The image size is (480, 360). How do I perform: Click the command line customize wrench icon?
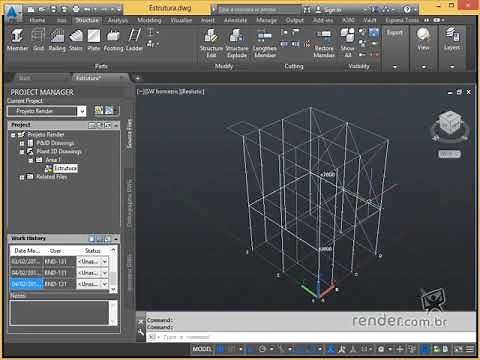tap(141, 332)
